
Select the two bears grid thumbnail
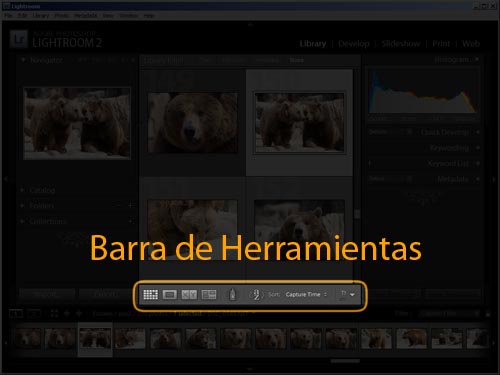299,123
